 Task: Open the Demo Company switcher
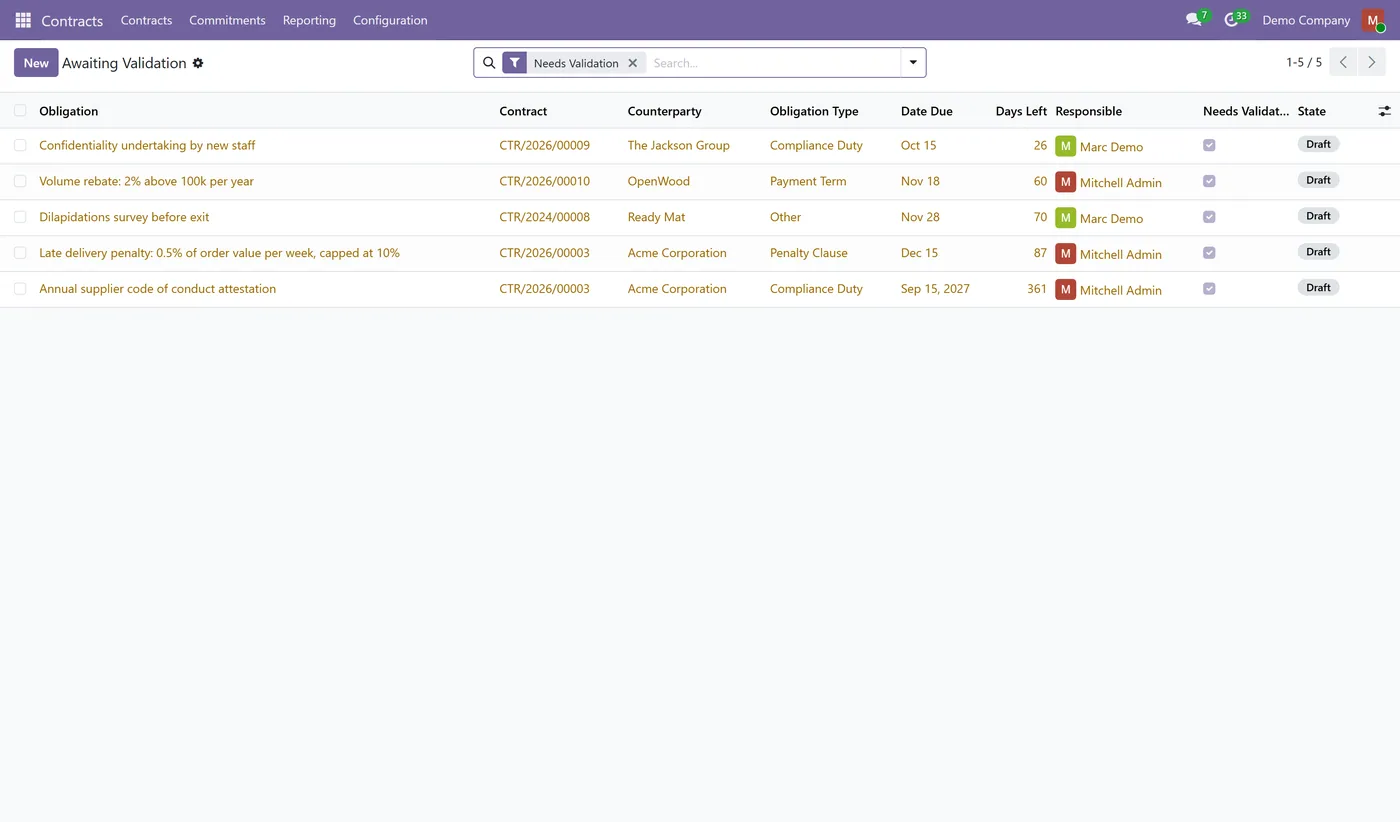[x=1306, y=20]
